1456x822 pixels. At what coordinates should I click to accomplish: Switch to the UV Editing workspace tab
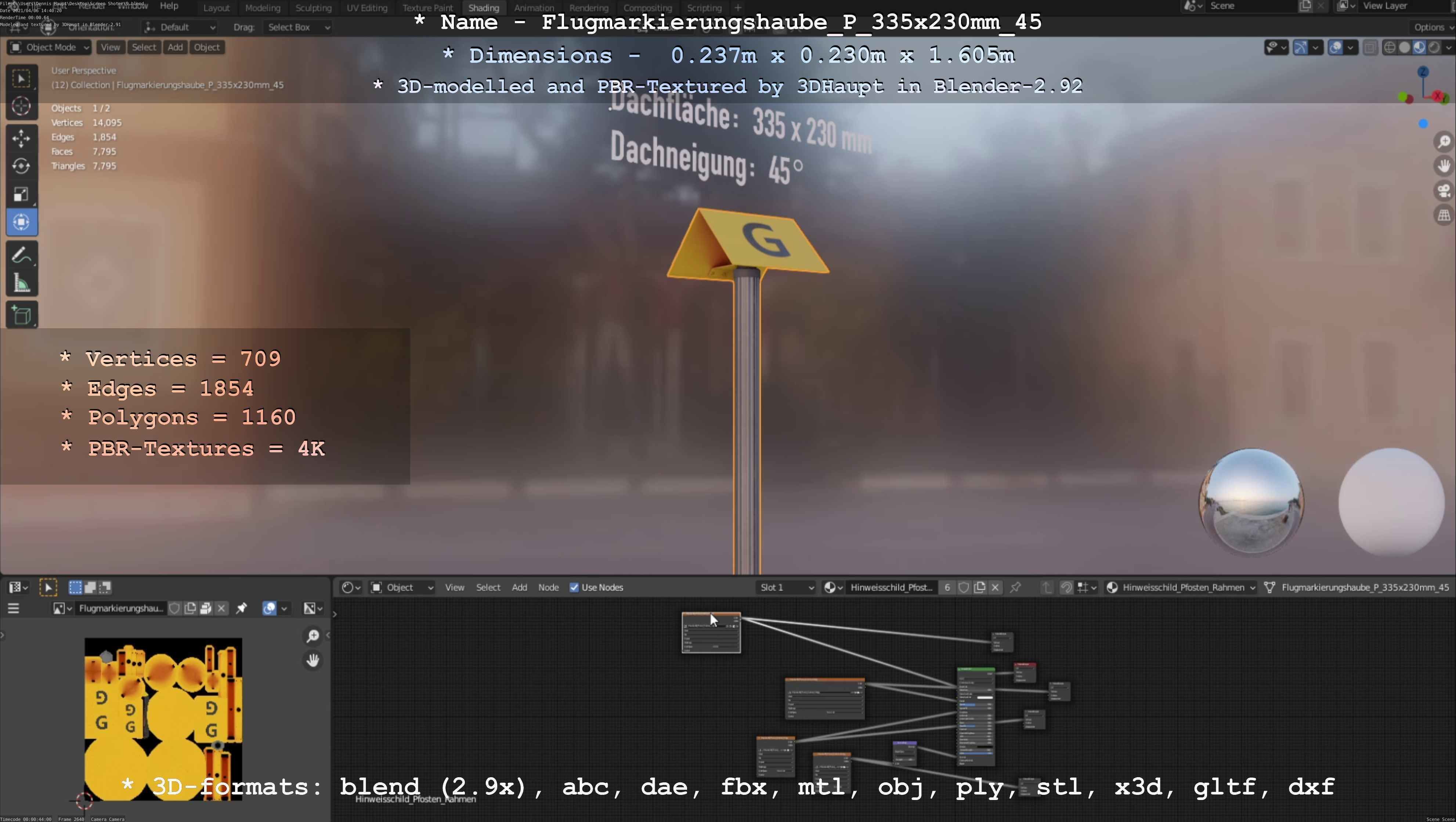pos(367,8)
